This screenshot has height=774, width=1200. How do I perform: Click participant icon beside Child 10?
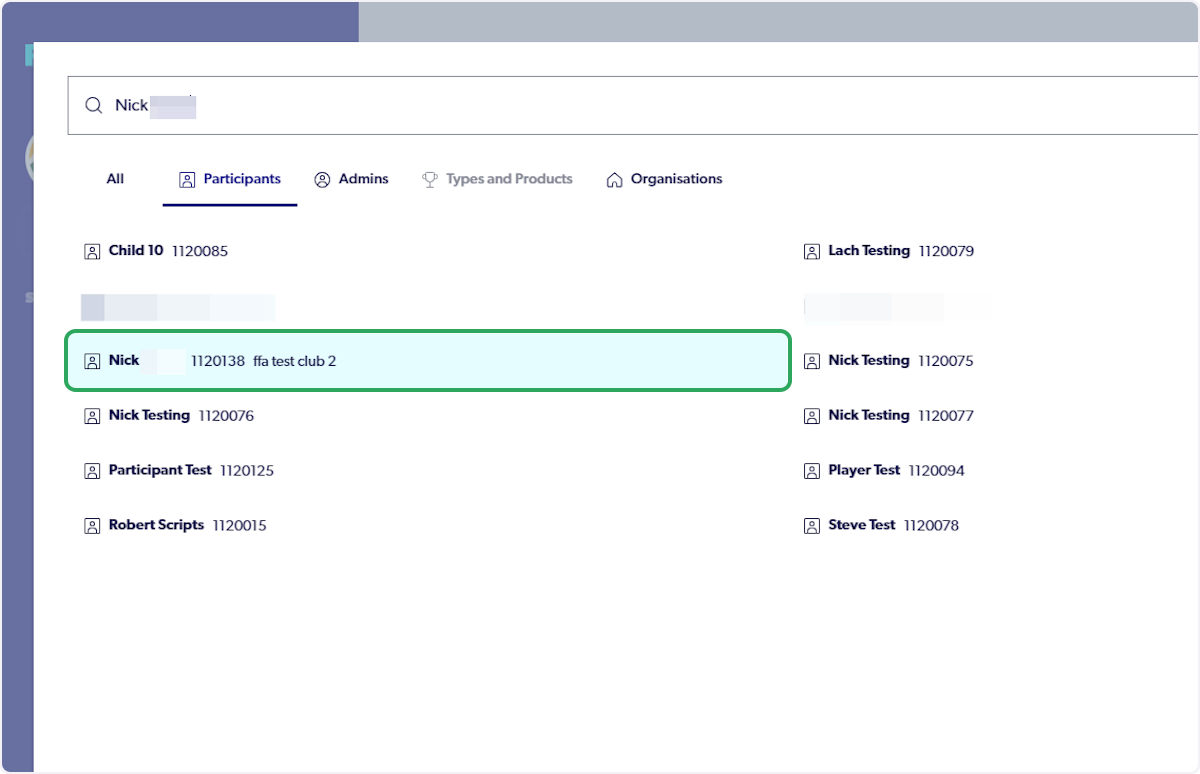(92, 251)
